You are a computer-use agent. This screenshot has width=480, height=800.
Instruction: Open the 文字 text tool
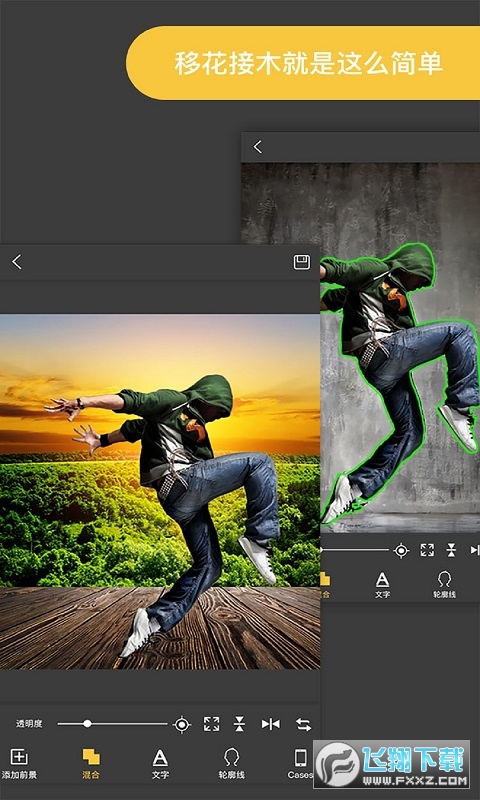[160, 763]
